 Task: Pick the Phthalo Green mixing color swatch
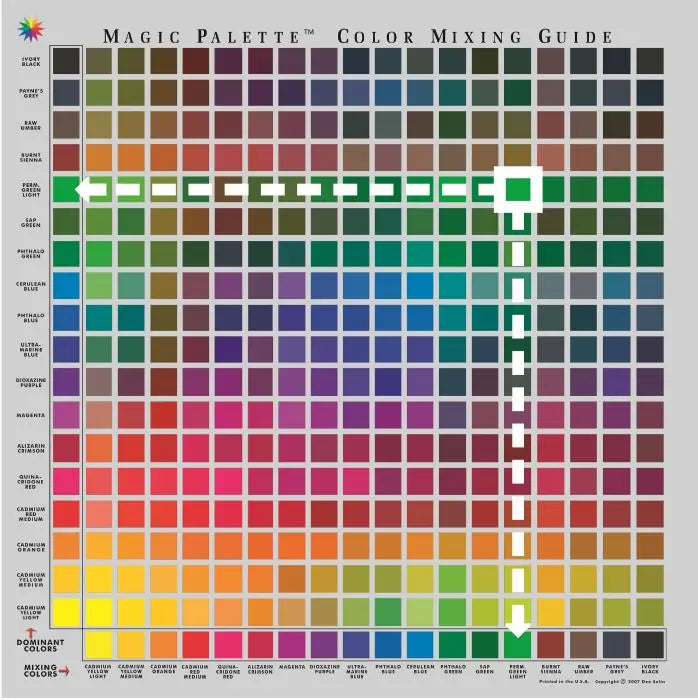(453, 645)
